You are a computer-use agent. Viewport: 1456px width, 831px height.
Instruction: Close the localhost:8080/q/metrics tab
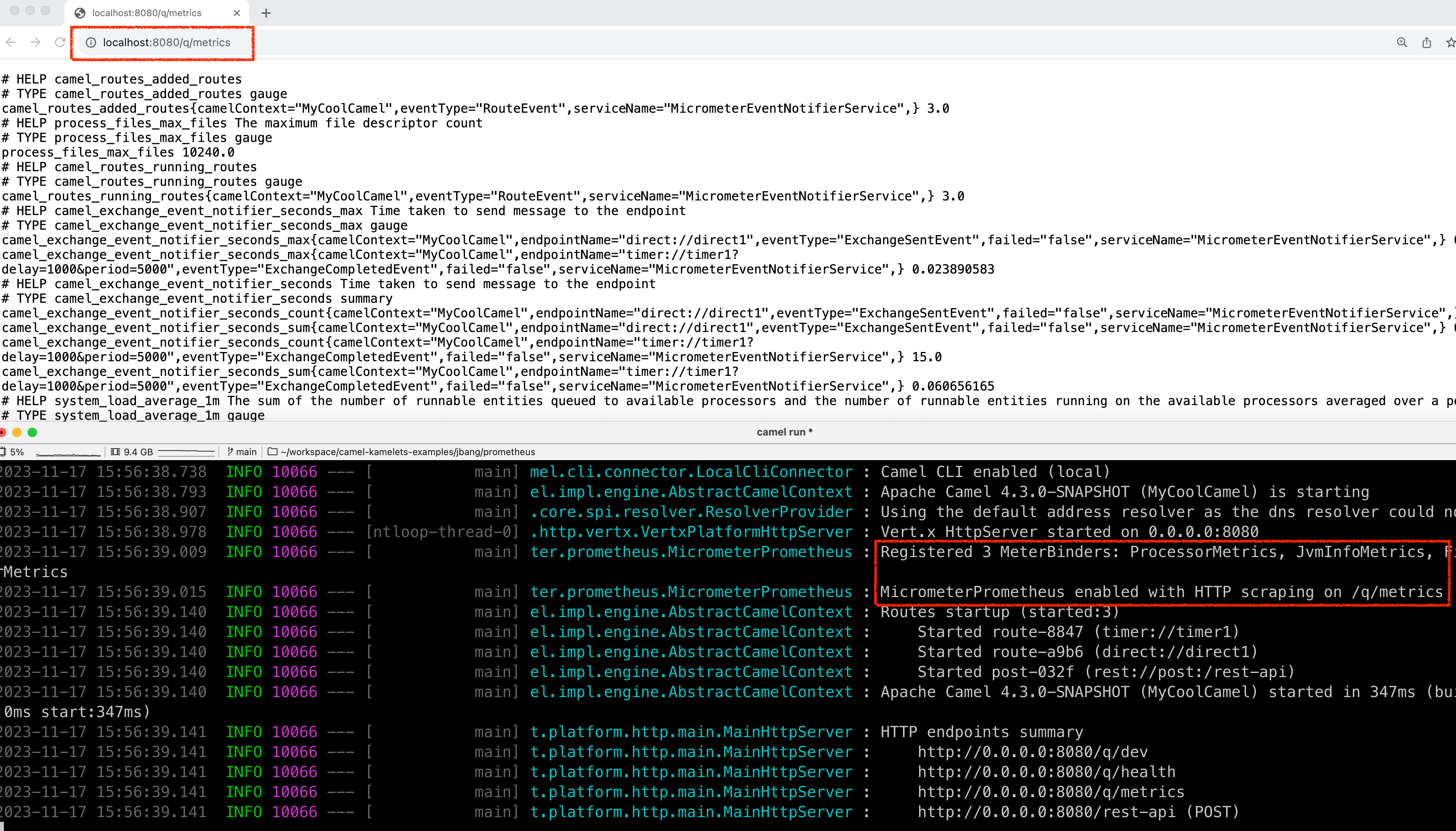[237, 13]
